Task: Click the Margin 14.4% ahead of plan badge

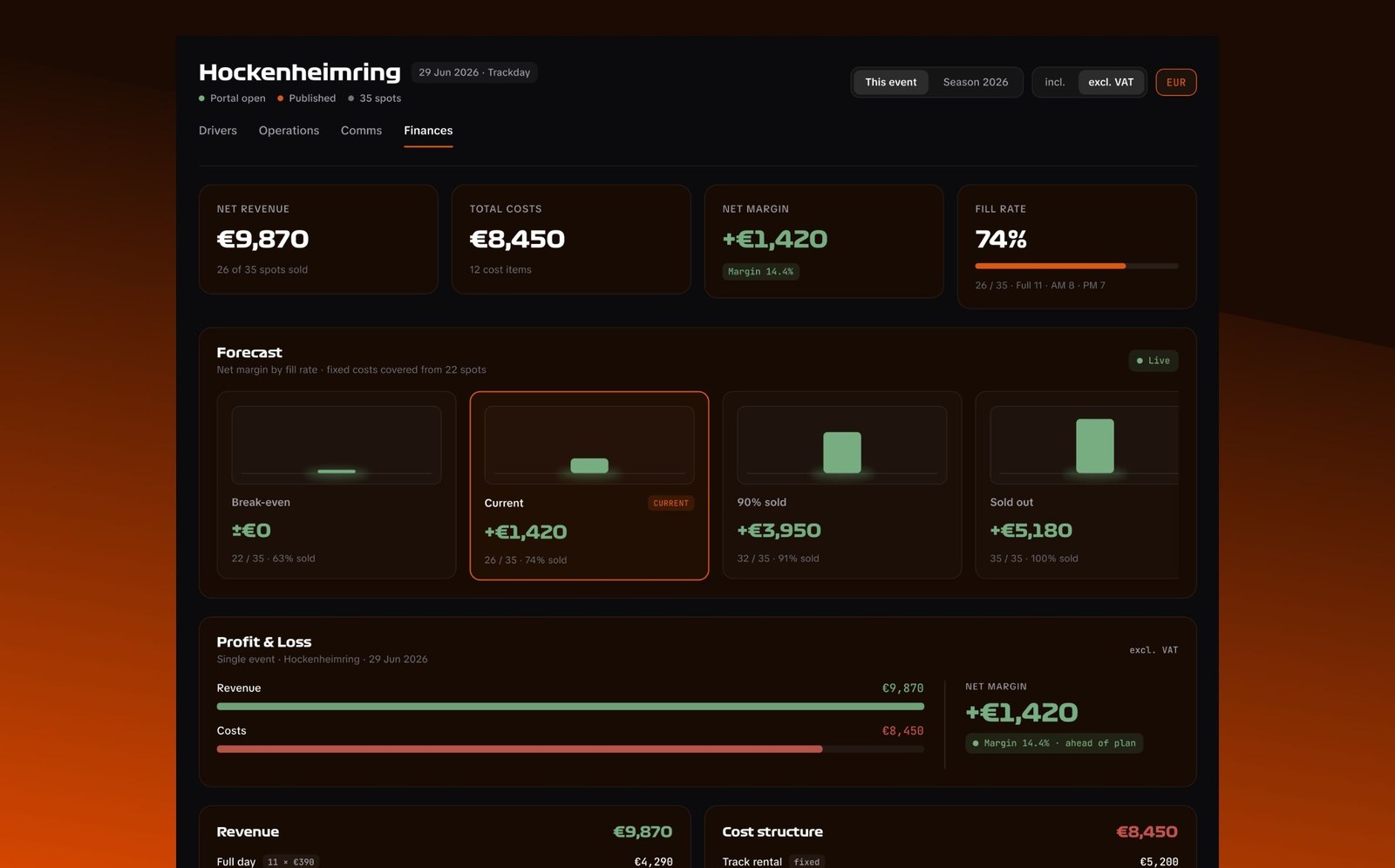Action: (x=1054, y=743)
